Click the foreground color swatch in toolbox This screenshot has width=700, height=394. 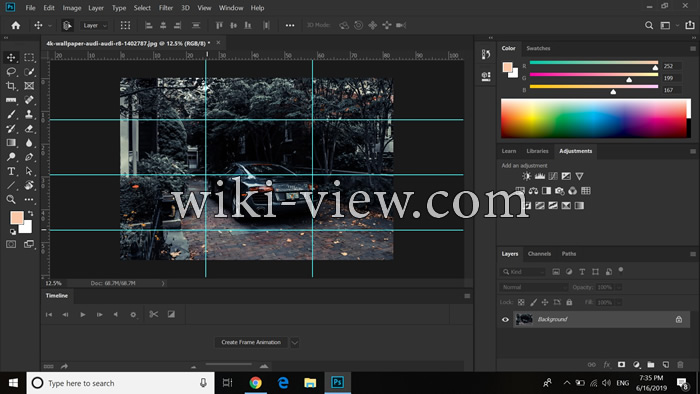click(x=17, y=218)
